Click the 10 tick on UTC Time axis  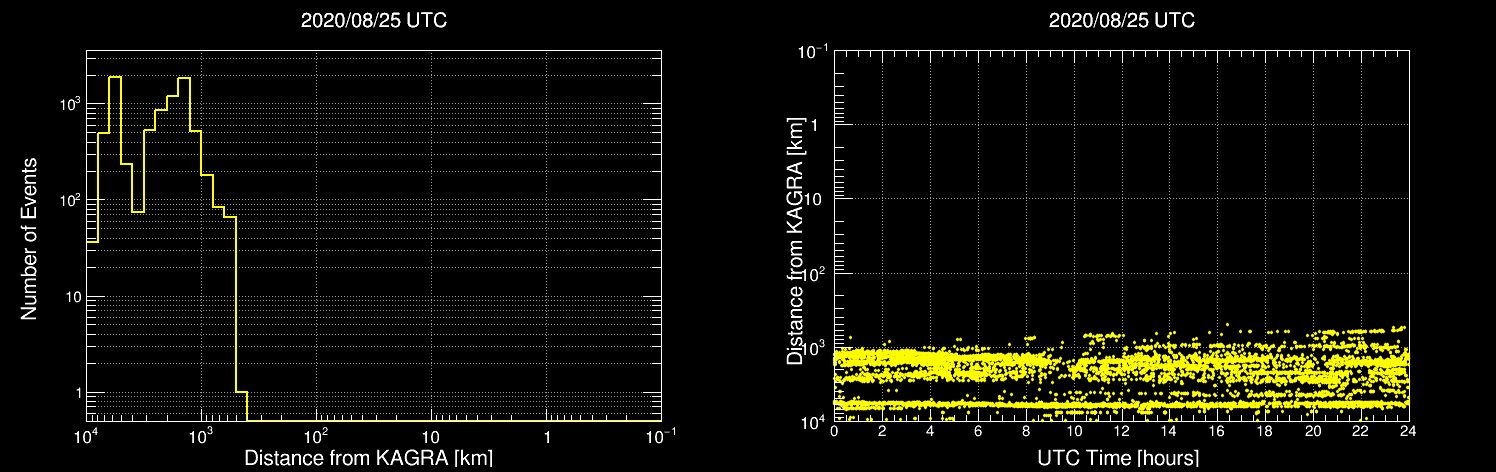[1073, 431]
